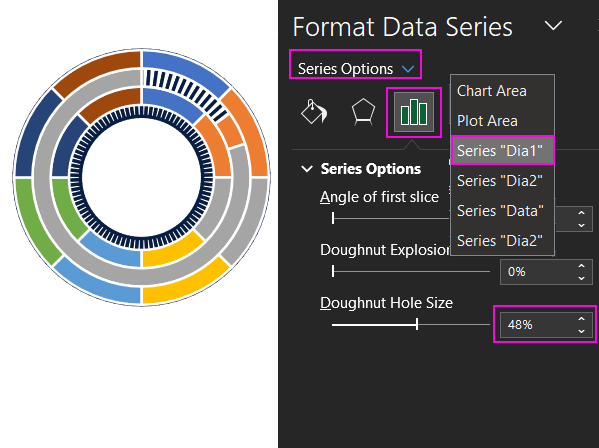Decrease Doughnut Explosion with down arrow
599x448 pixels.
[581, 278]
